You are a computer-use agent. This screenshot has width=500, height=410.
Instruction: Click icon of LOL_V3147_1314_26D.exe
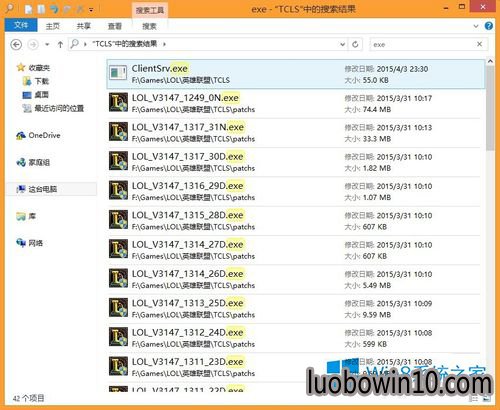pyautogui.click(x=118, y=278)
